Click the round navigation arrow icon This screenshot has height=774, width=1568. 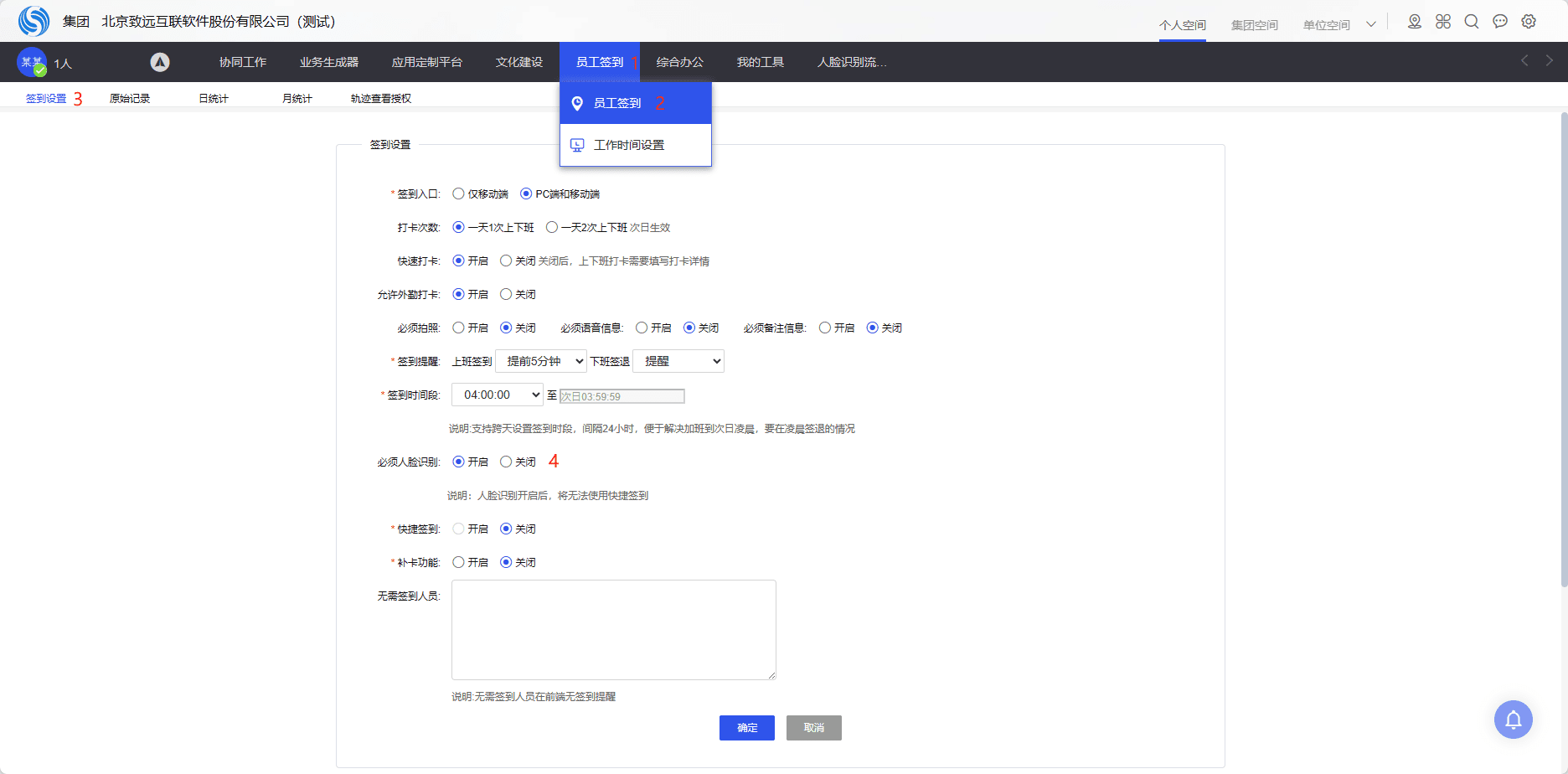[x=160, y=62]
